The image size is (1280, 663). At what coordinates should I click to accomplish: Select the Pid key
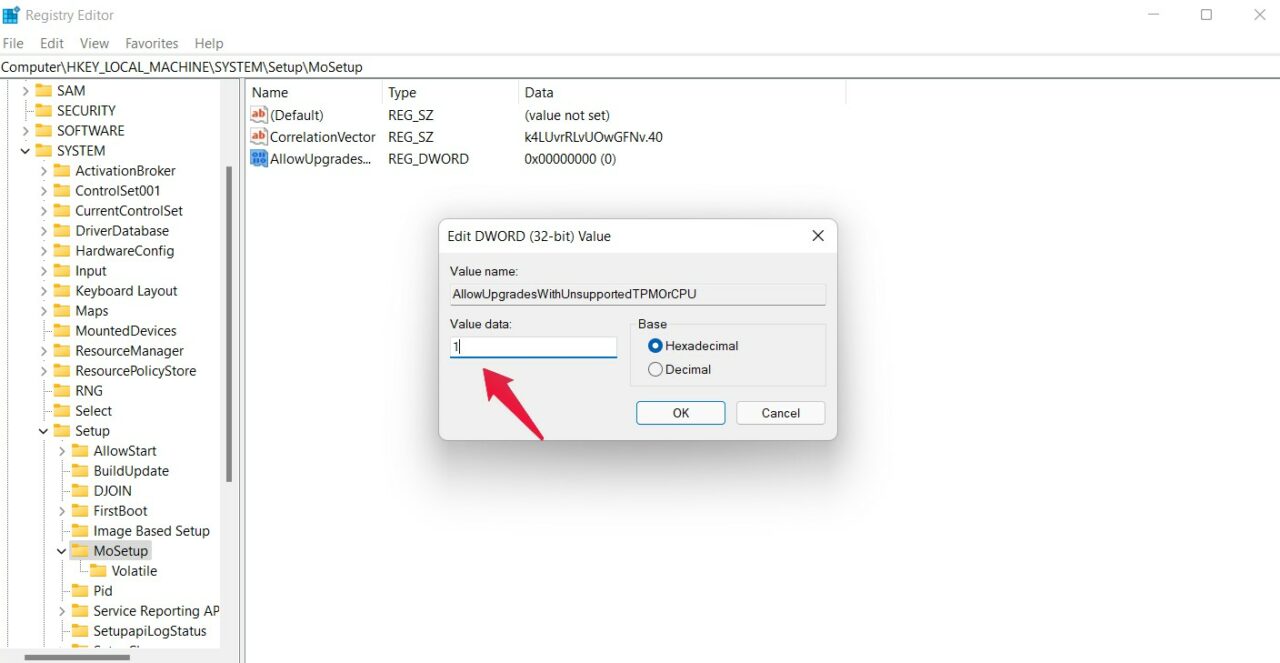103,590
